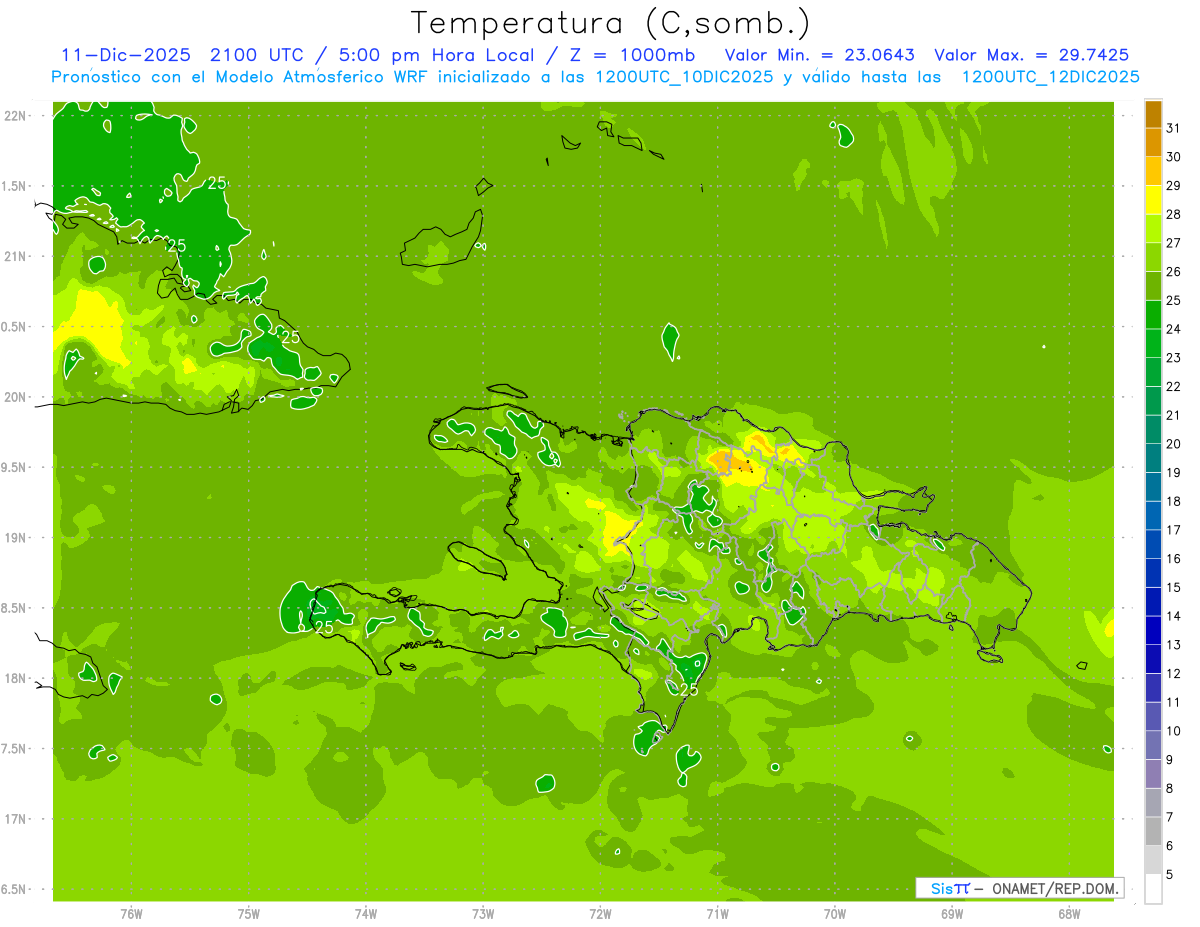Click the orange legend swatch between 30 and 31
This screenshot has width=1200, height=927.
(1153, 143)
